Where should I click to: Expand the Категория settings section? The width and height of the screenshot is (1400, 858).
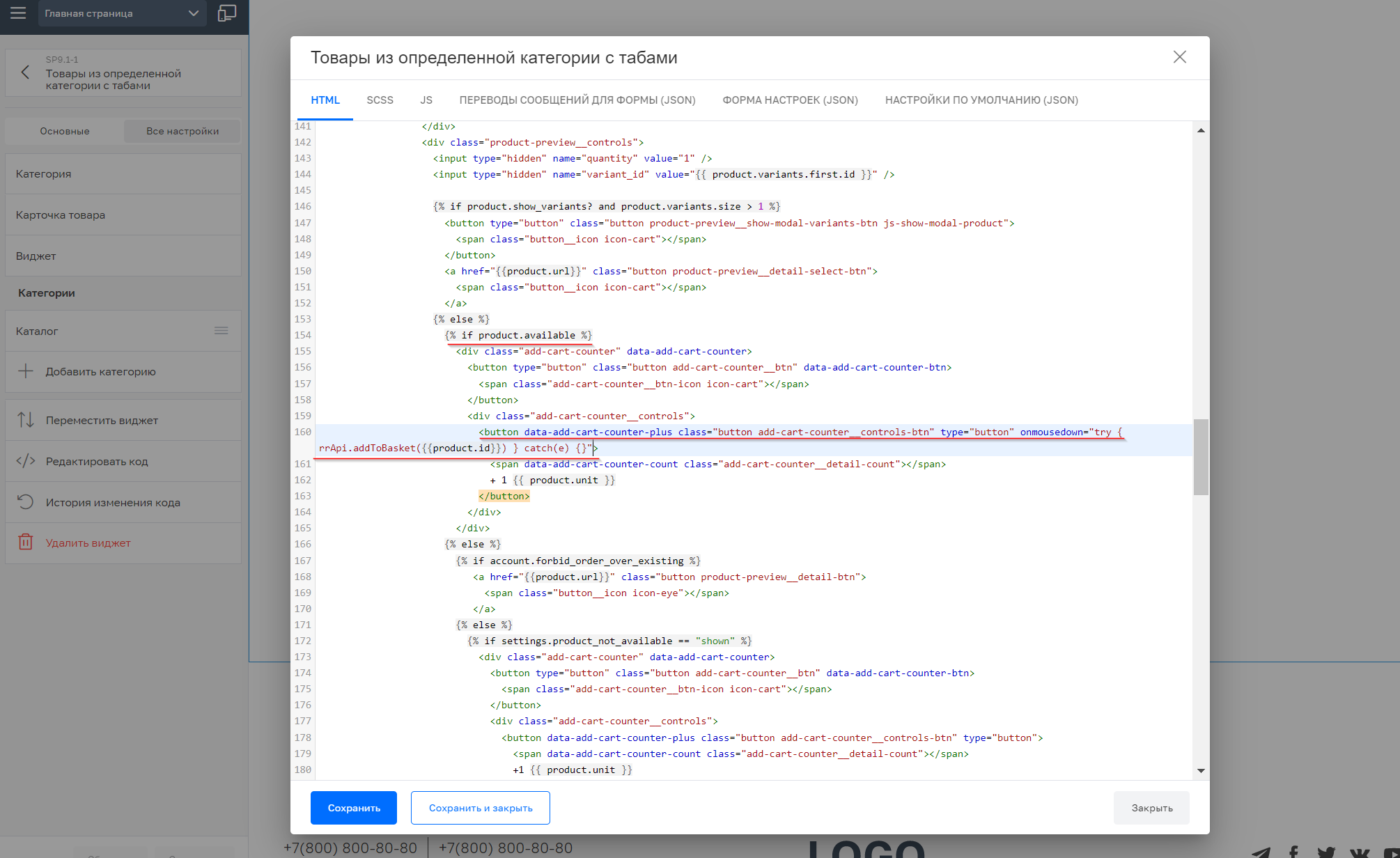pos(123,174)
